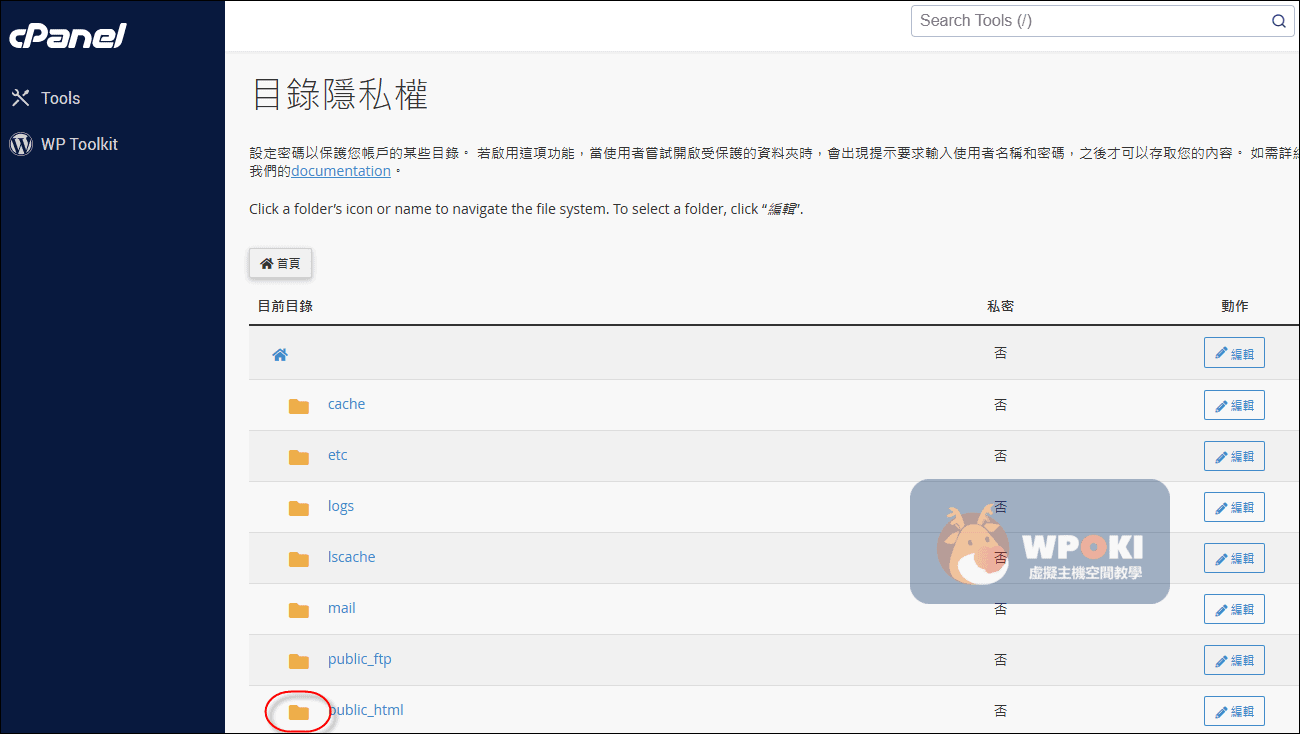Click 編輯 button for the mail folder

(x=1234, y=609)
